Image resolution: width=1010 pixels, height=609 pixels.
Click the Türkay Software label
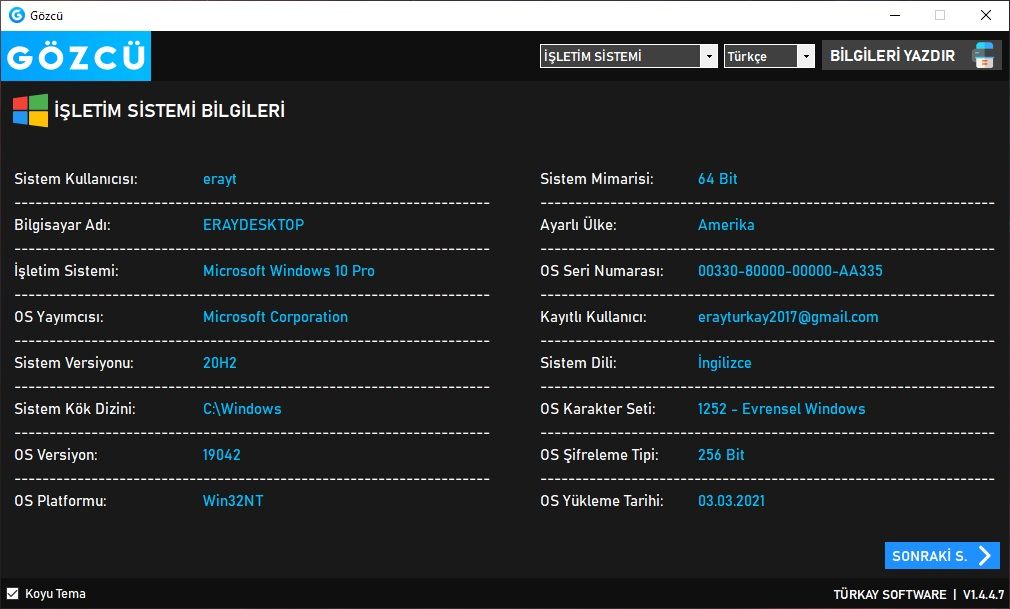890,594
